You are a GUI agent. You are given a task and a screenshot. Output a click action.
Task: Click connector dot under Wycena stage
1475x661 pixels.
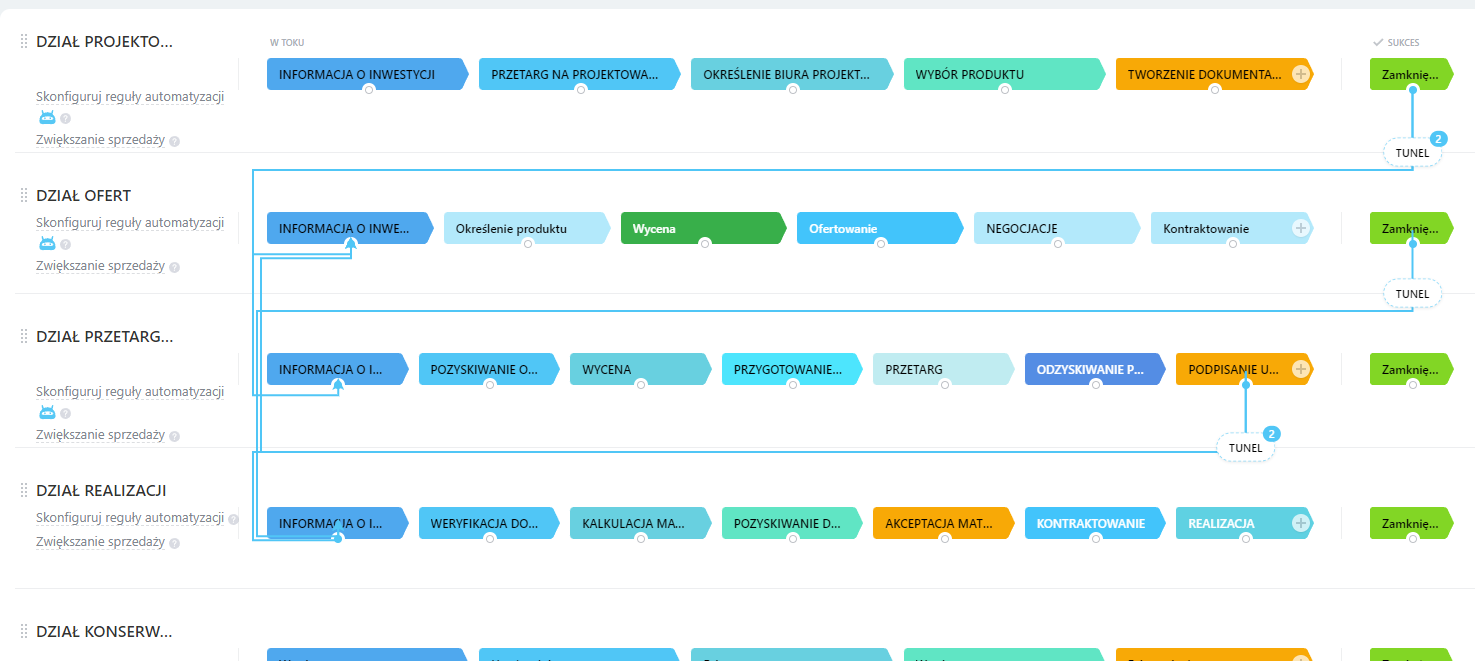coord(704,243)
